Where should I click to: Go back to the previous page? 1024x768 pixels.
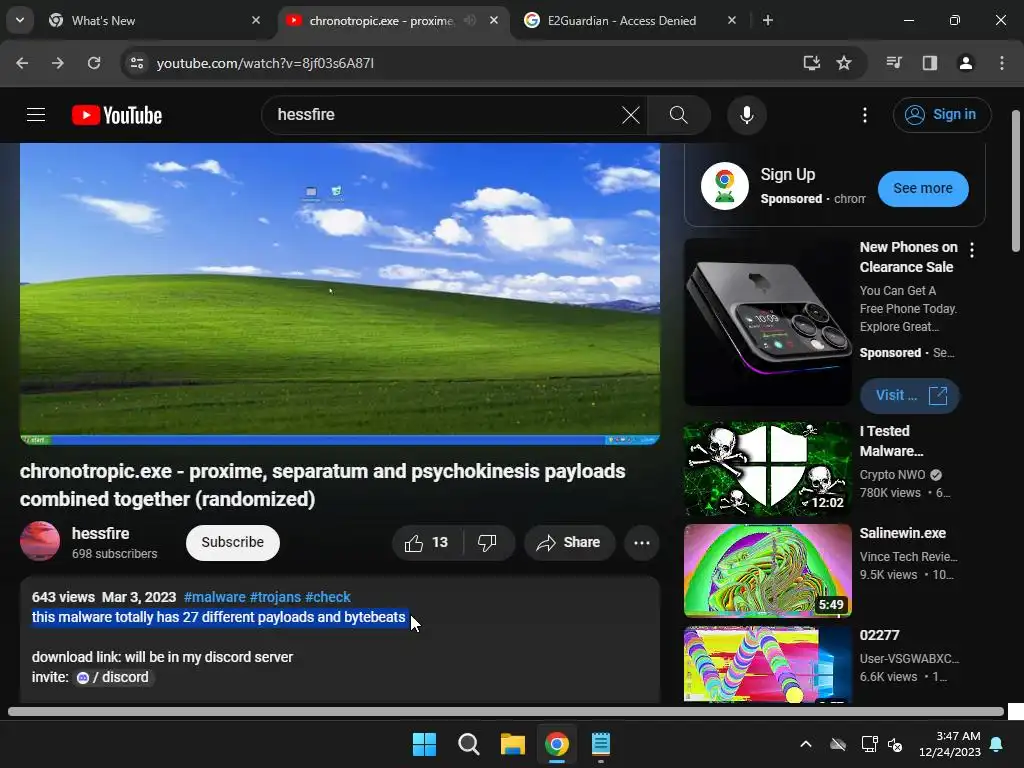pos(22,63)
